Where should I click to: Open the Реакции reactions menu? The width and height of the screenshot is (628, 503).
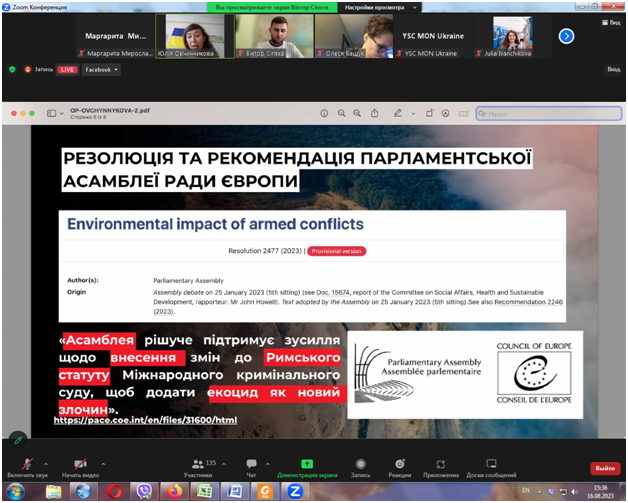coord(400,466)
